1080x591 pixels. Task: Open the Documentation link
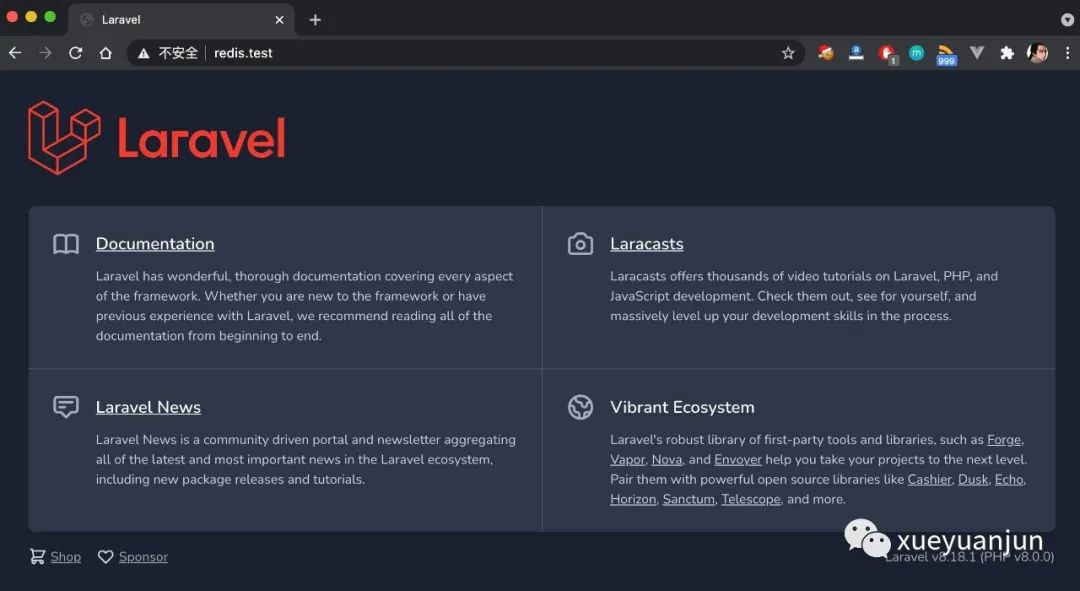point(155,244)
